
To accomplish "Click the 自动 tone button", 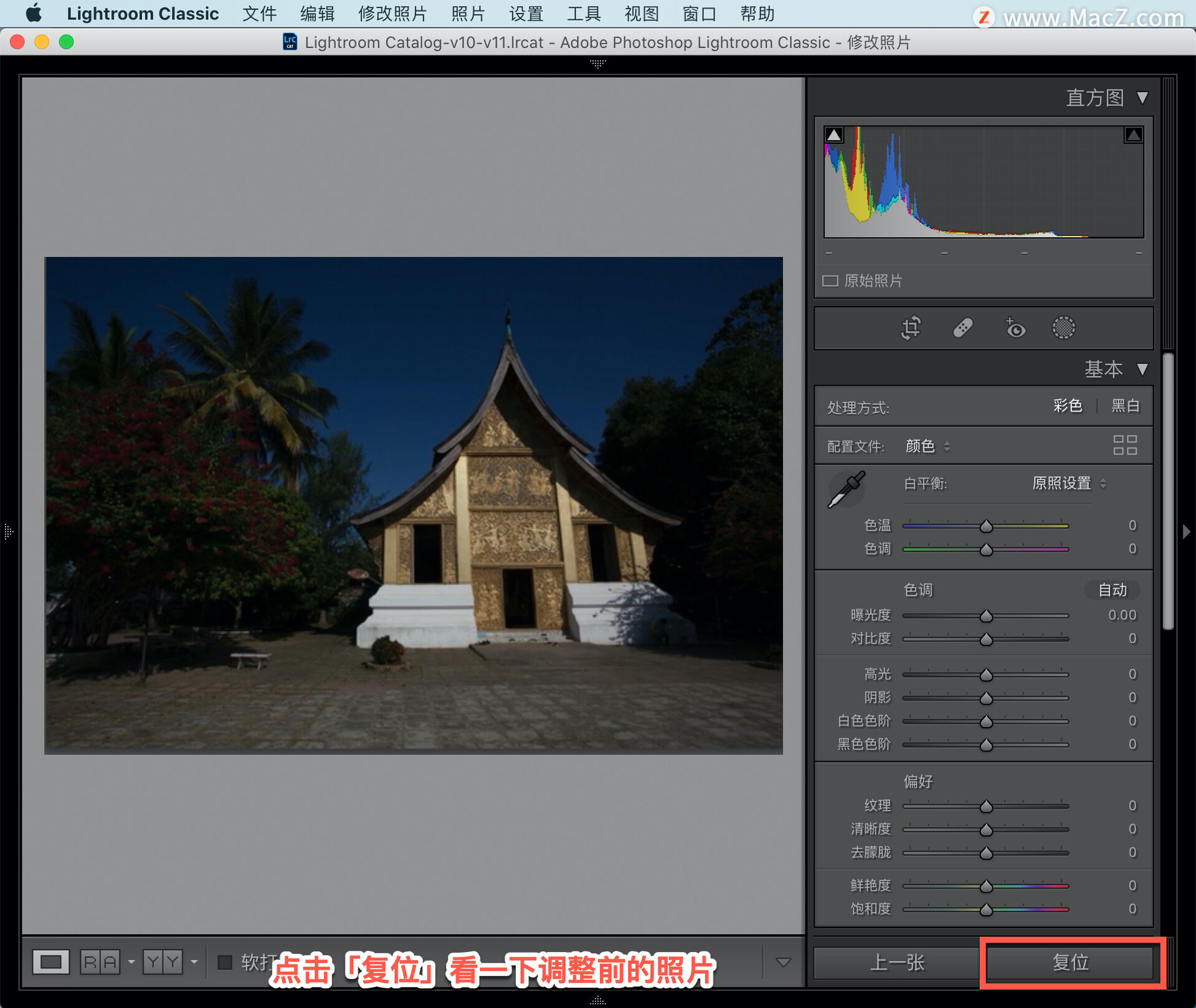I will [x=1112, y=590].
